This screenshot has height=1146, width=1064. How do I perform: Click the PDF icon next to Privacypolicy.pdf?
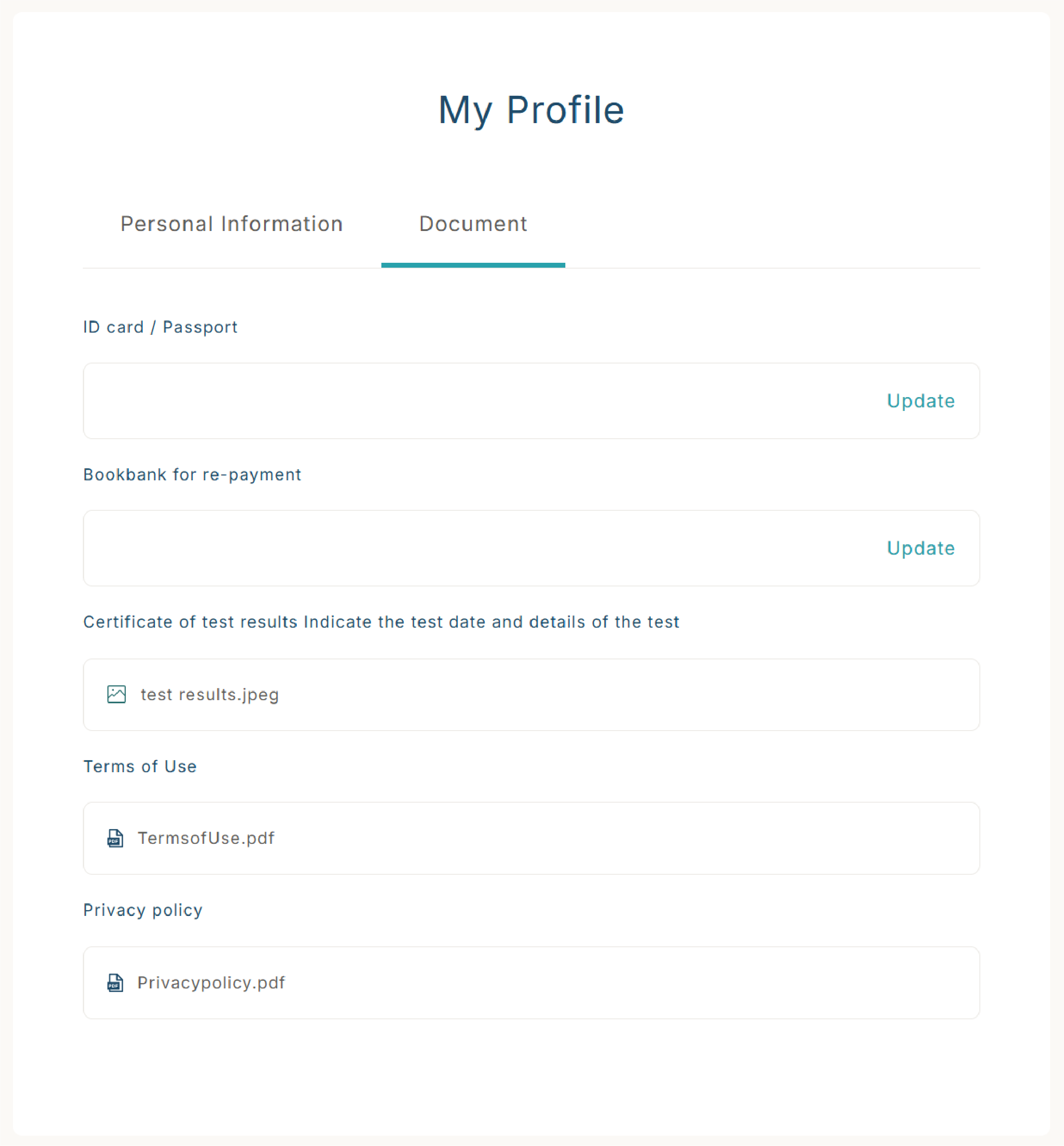pos(115,983)
